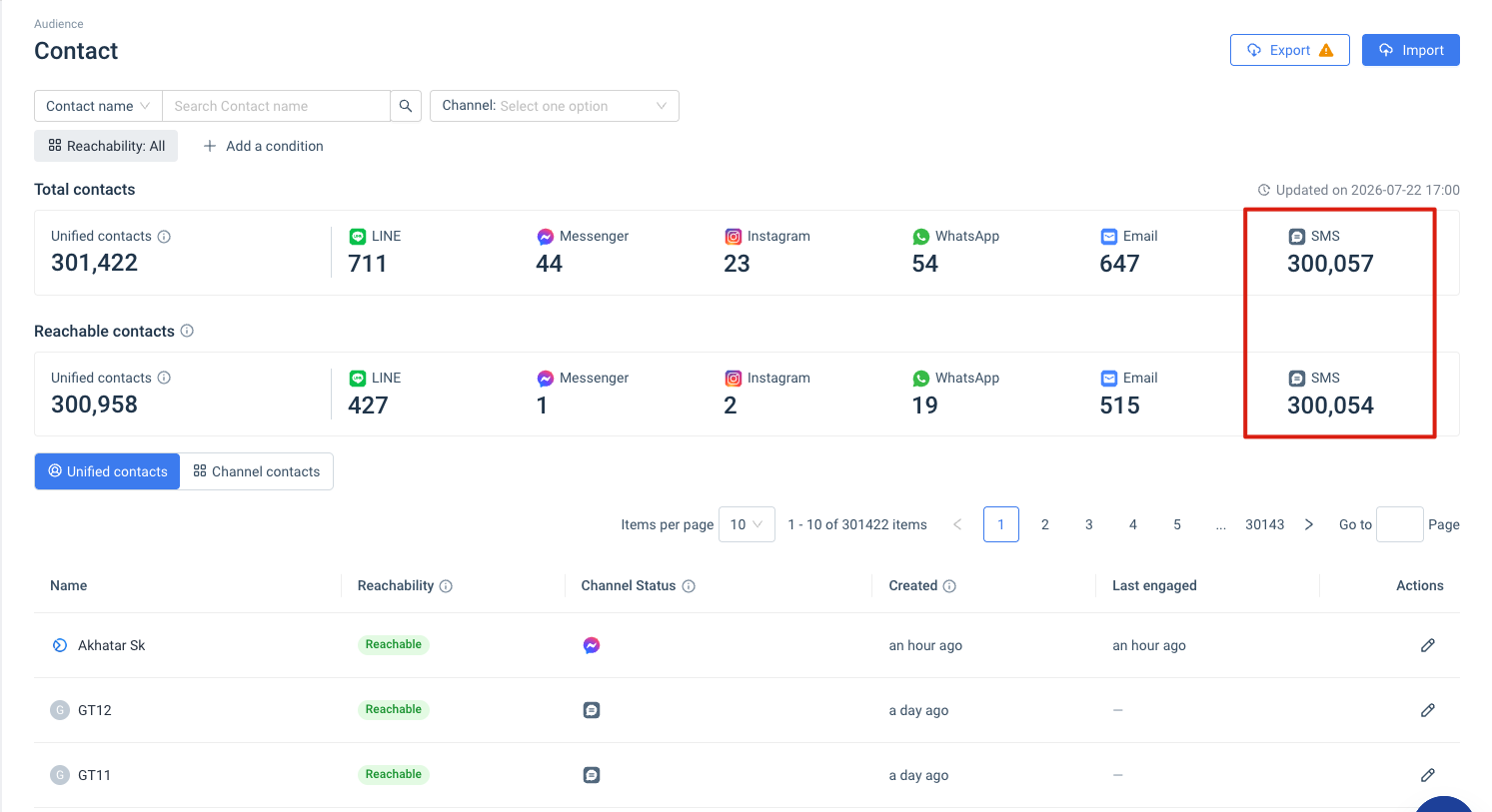Edit contact Akhatar Sk with pencil icon
The width and height of the screenshot is (1492, 812).
1428,645
